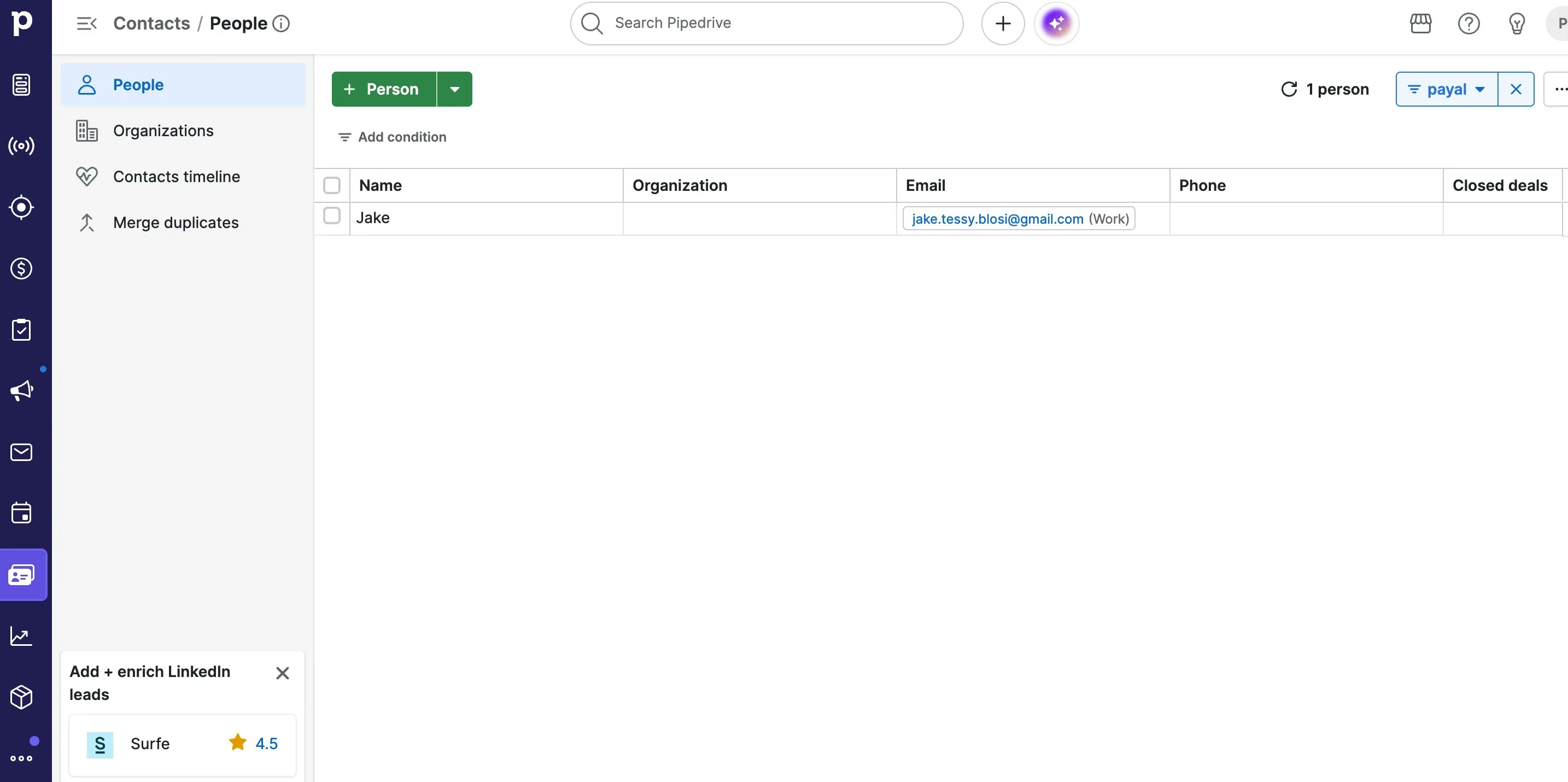Expand the Person button dropdown arrow
The width and height of the screenshot is (1568, 782).
click(x=454, y=88)
